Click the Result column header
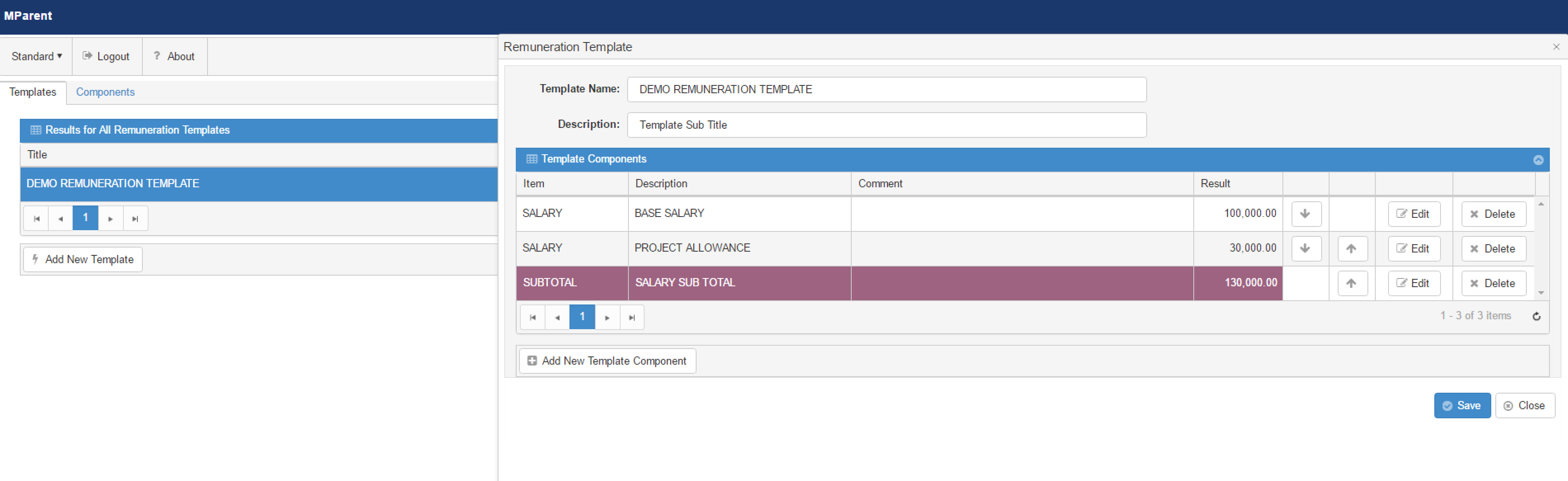 tap(1237, 184)
